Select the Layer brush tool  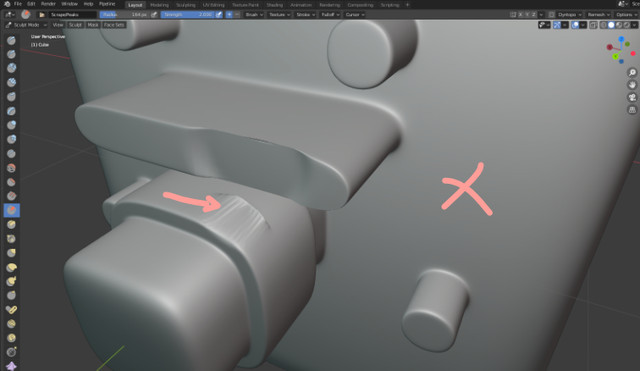(11, 111)
